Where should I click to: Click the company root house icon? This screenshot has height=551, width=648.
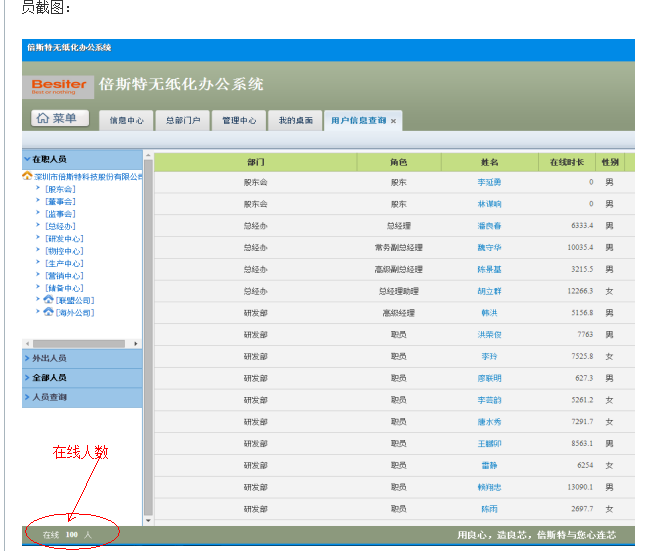[x=27, y=176]
